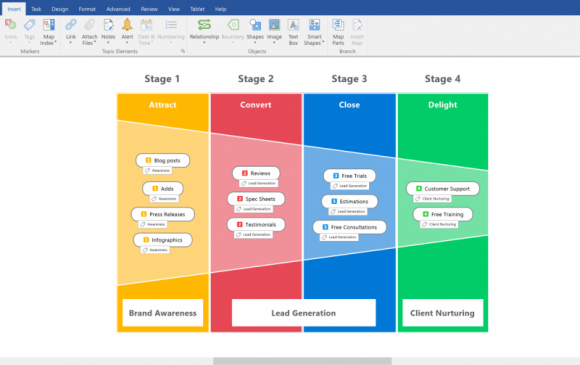Select the Blog posts topic
580x365 pixels.
[163, 160]
